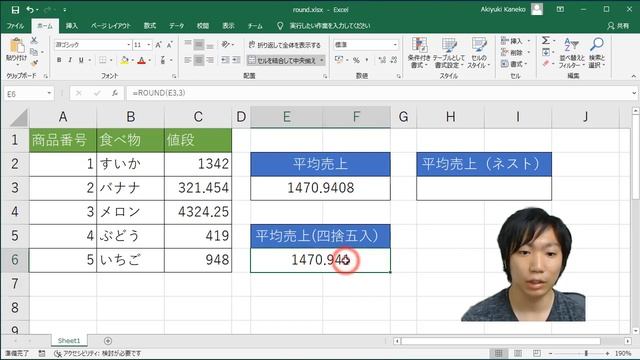This screenshot has height=360, width=640.
Task: Click the Save icon in the quick access toolbar
Action: click(15, 10)
